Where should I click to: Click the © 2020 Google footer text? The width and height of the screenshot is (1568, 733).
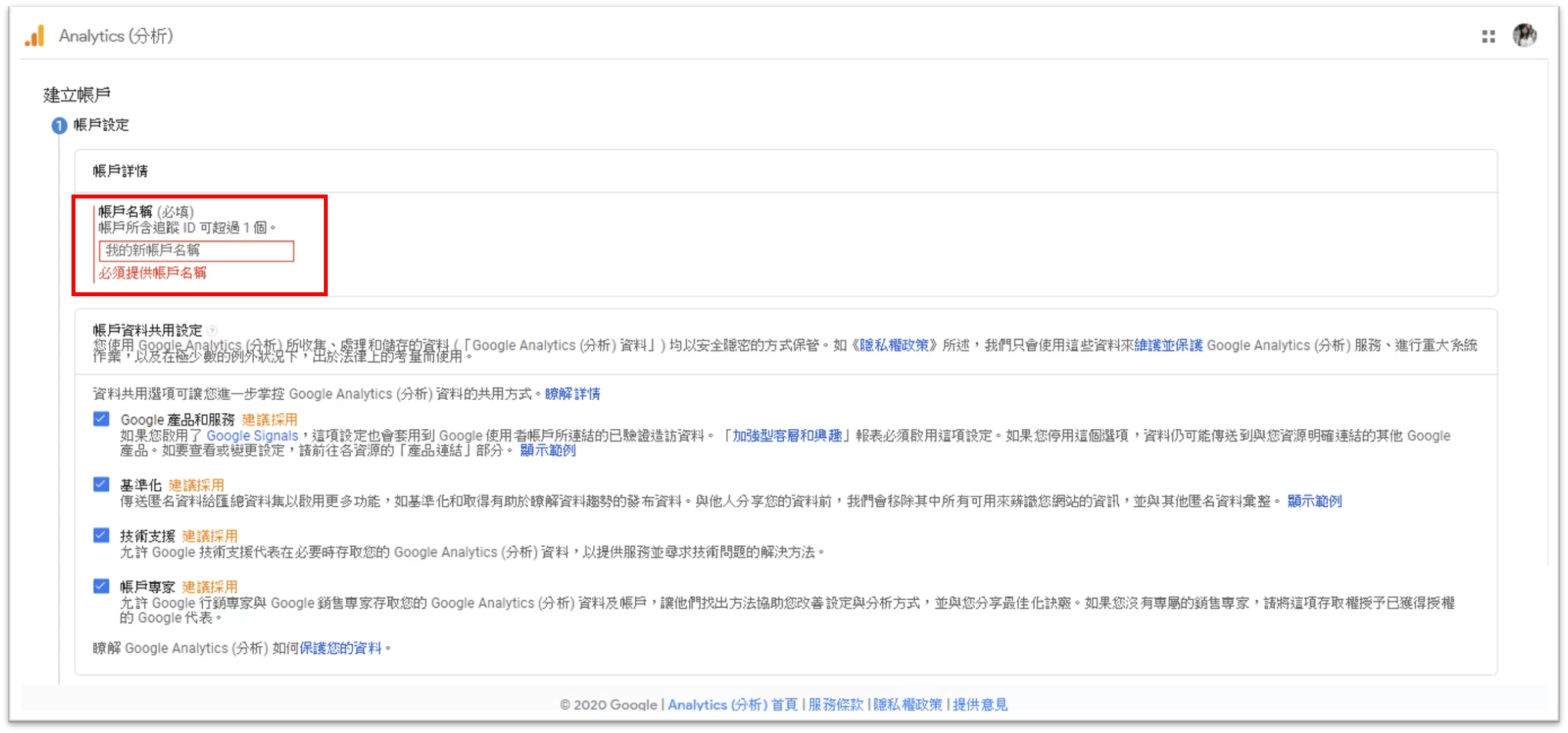(608, 705)
